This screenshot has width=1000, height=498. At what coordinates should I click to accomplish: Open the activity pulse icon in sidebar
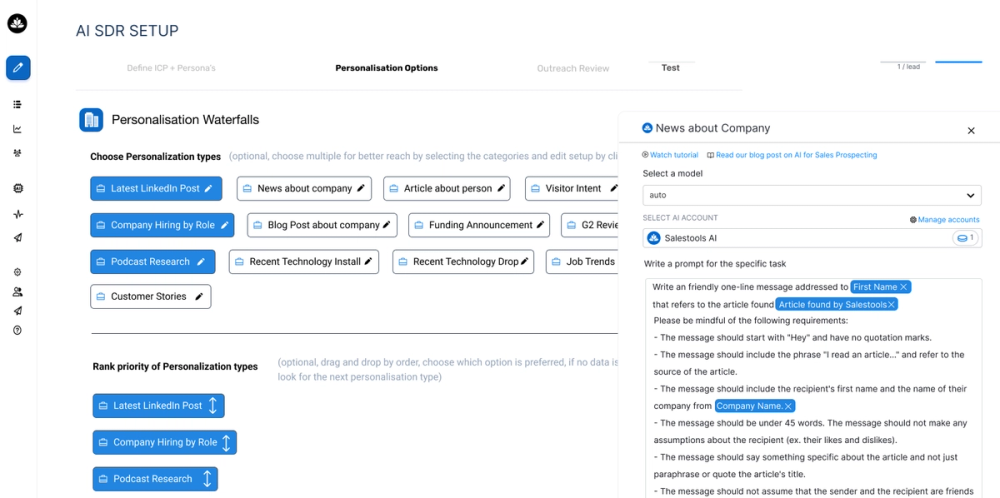pos(17,214)
